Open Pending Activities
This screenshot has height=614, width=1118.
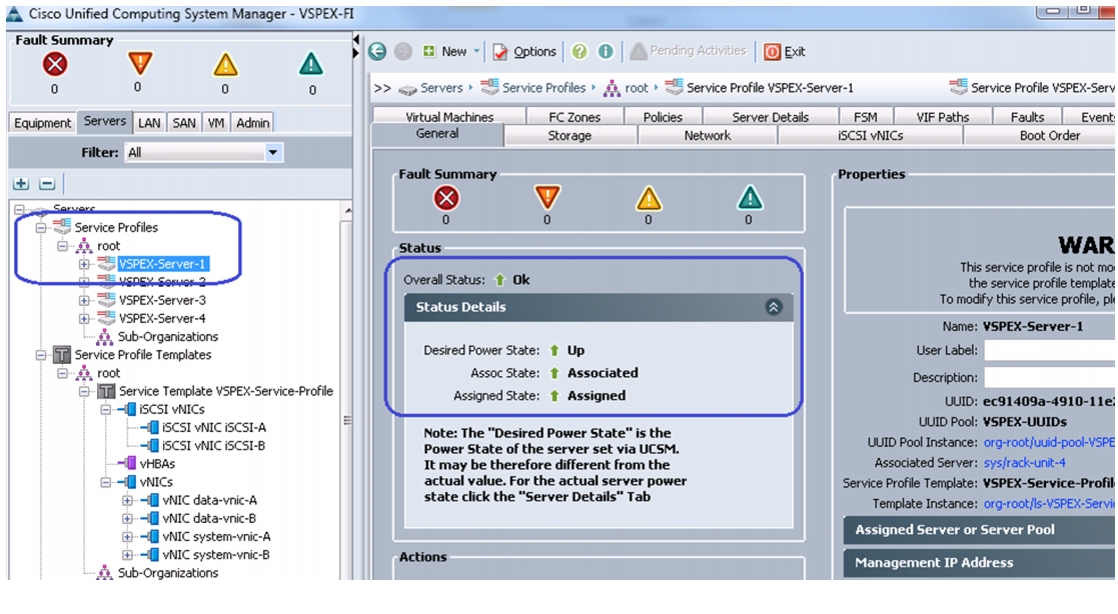click(x=689, y=51)
